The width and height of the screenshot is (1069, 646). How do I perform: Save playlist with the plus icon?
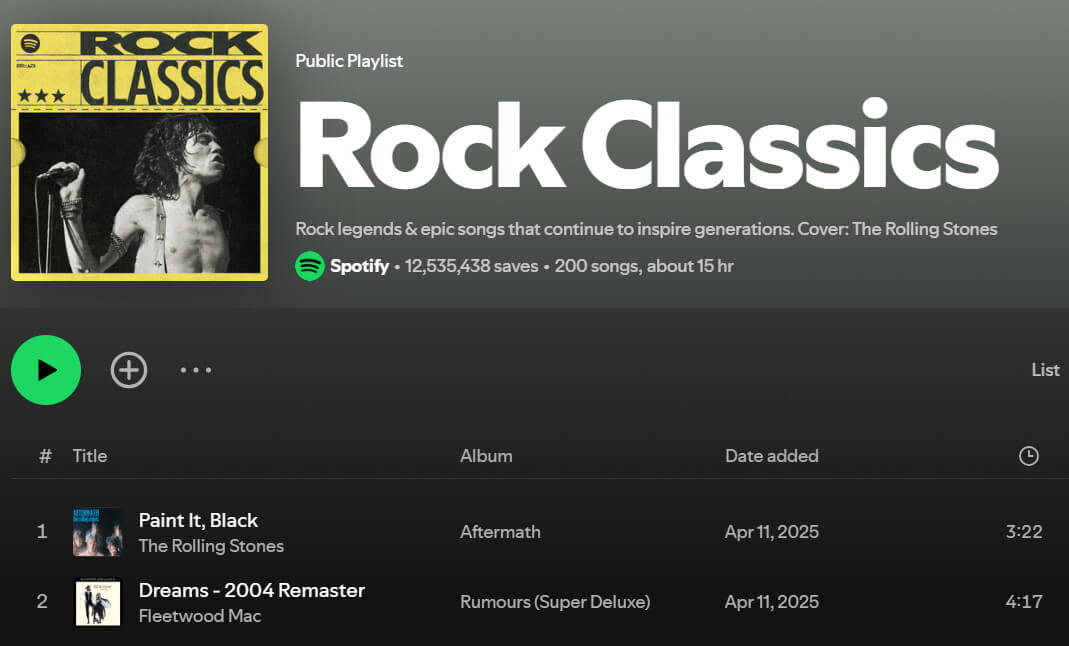[x=128, y=370]
